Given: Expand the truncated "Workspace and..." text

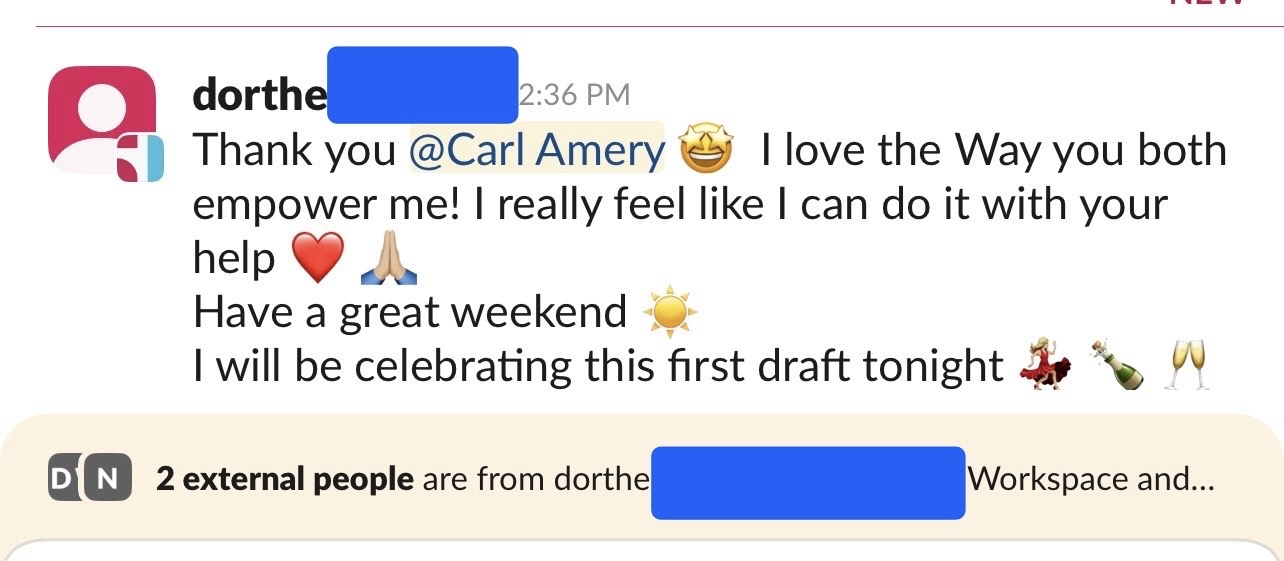Looking at the screenshot, I should pyautogui.click(x=1090, y=479).
